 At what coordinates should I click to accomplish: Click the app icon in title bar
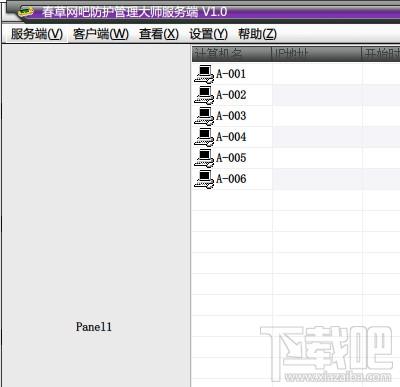point(26,12)
